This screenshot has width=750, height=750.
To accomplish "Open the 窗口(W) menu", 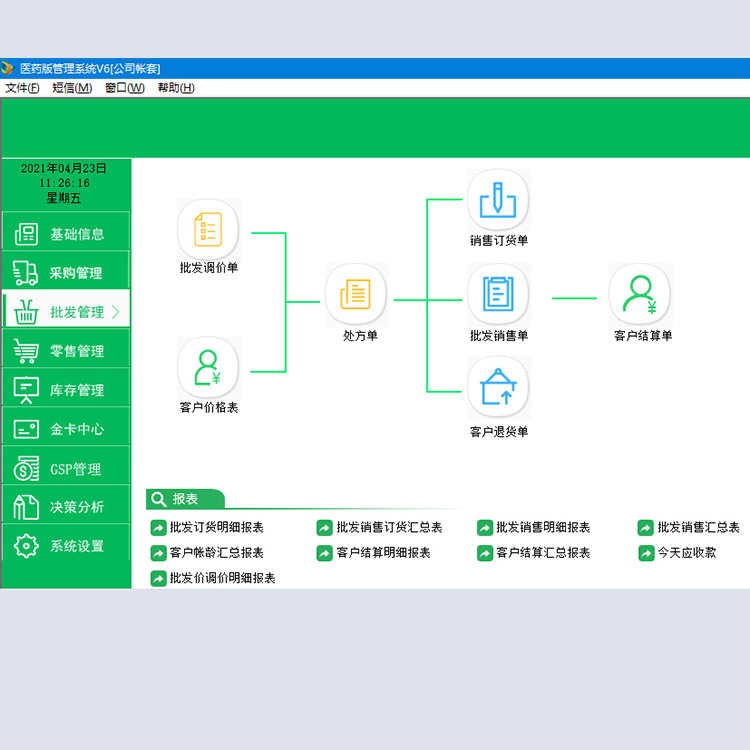I will point(124,88).
